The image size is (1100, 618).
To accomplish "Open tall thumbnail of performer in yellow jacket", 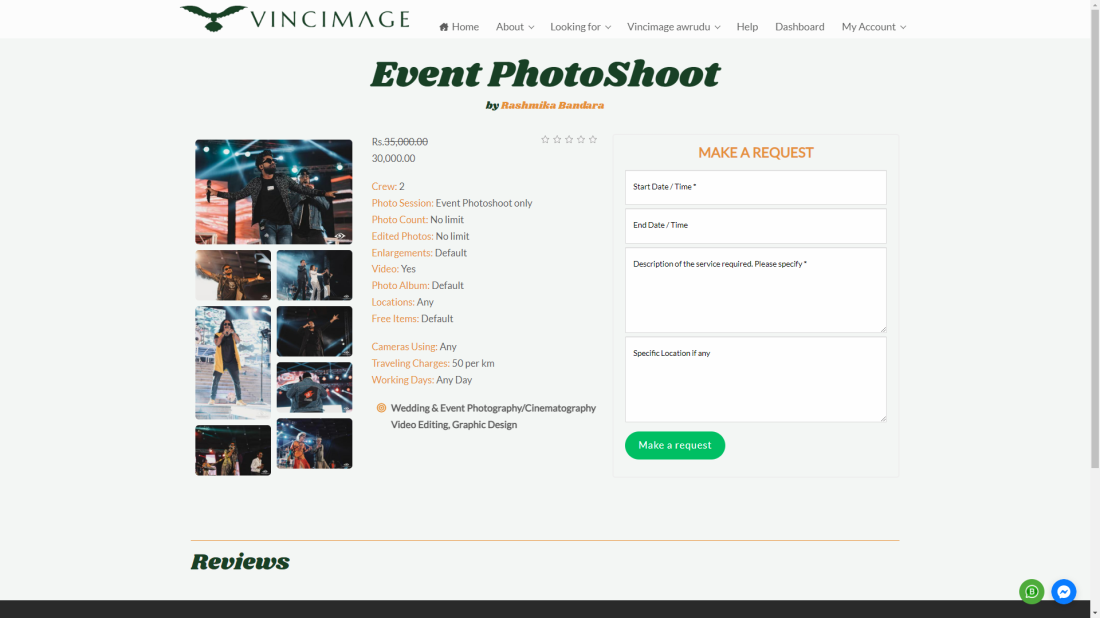I will click(x=233, y=363).
